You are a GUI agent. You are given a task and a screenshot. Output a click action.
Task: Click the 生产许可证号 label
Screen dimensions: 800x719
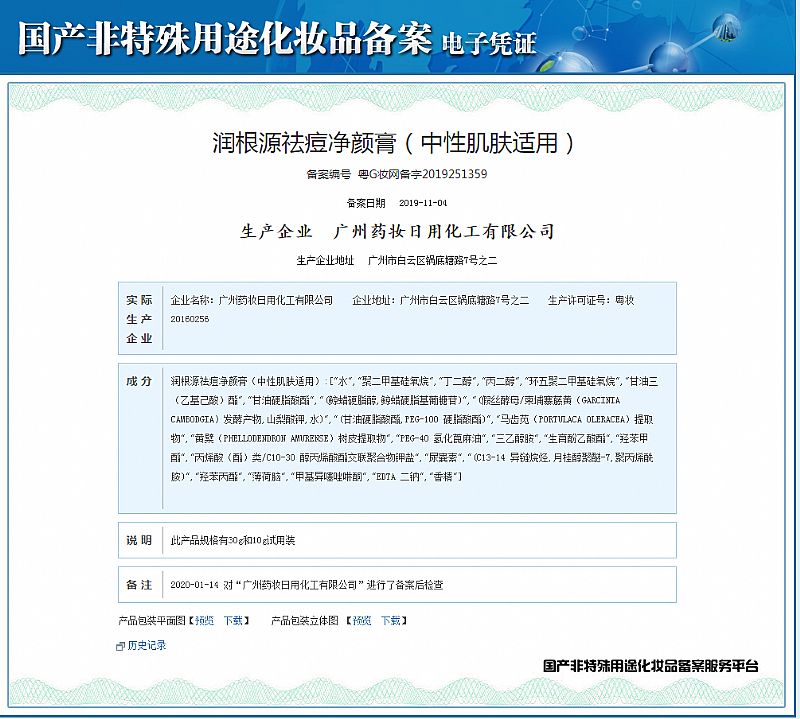(579, 301)
